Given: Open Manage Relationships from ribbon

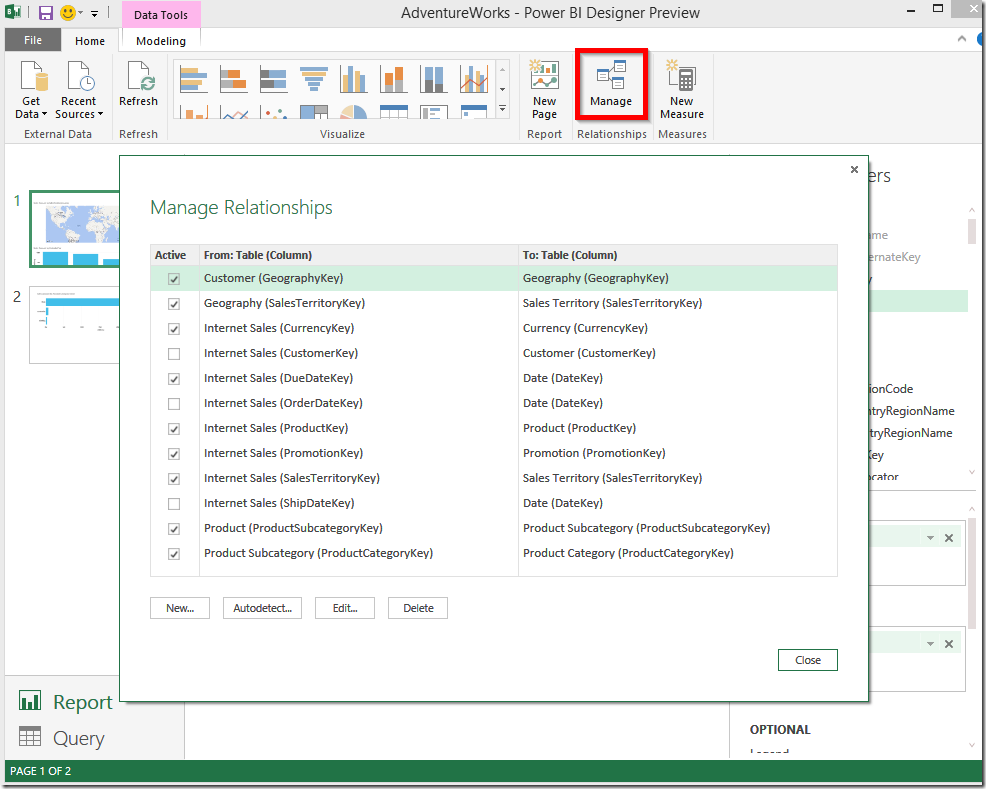Looking at the screenshot, I should [x=611, y=84].
